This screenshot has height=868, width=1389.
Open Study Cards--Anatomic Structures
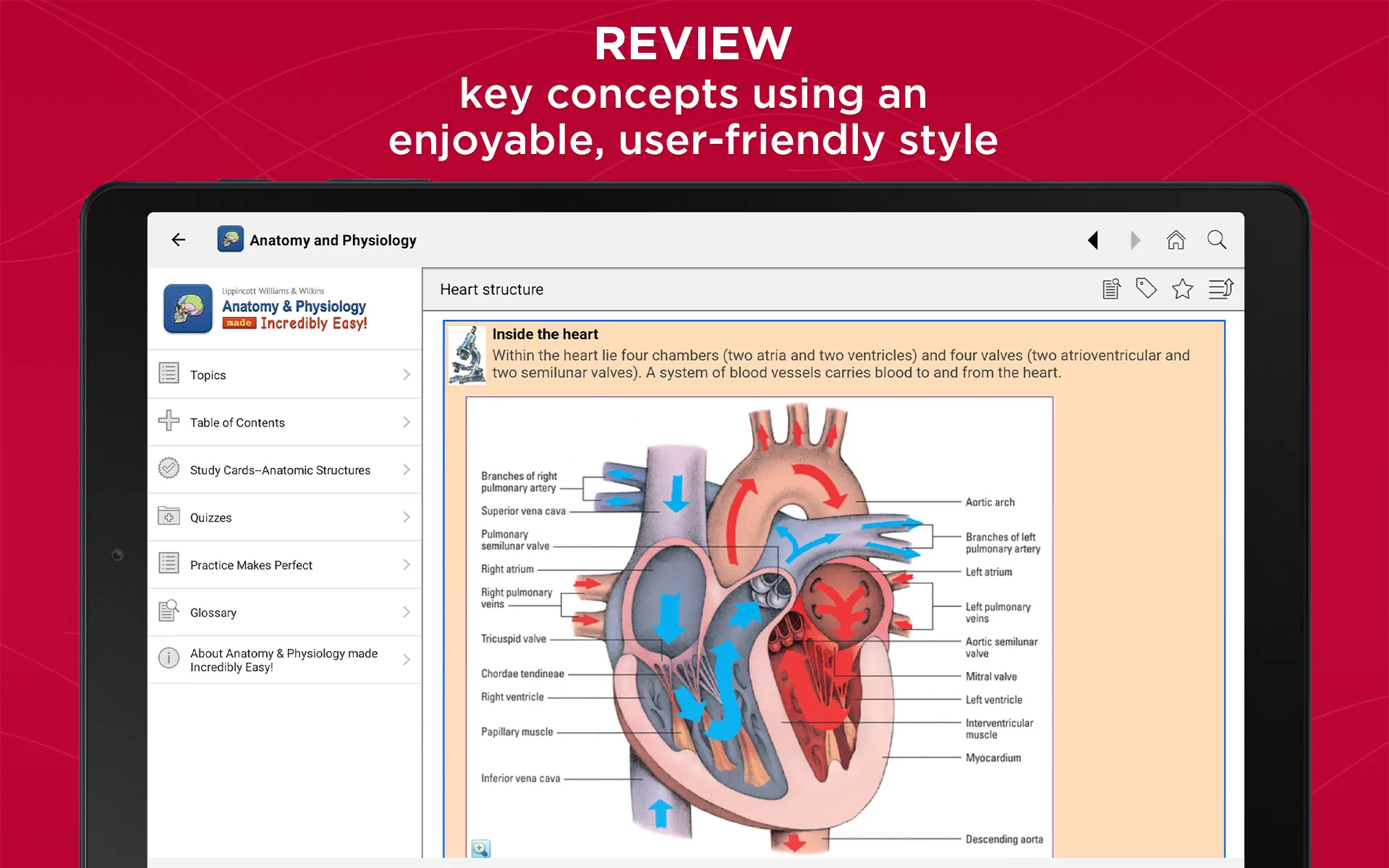(x=284, y=469)
